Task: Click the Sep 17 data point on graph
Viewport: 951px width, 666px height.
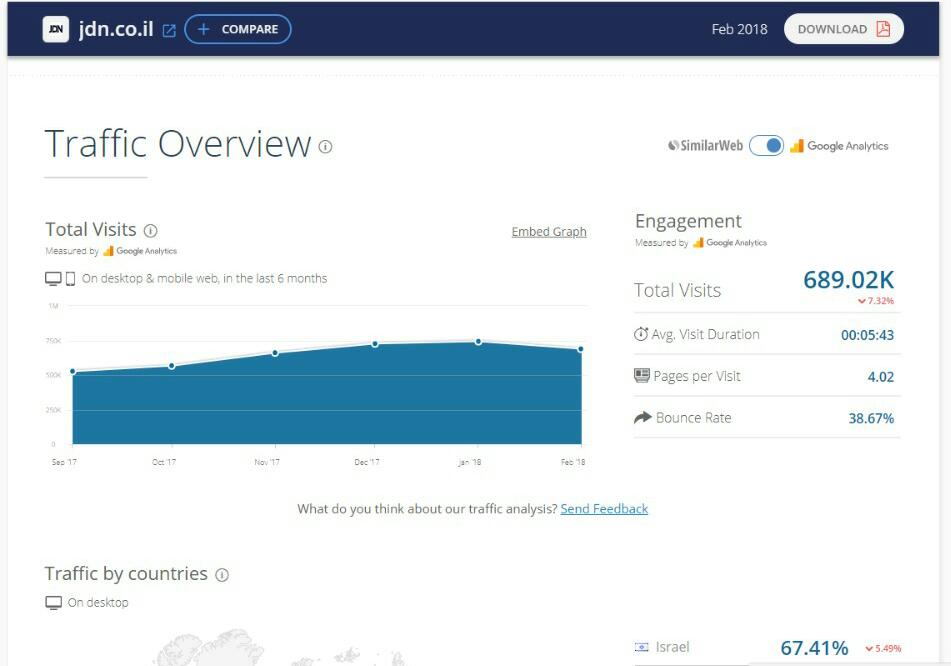Action: tap(73, 371)
